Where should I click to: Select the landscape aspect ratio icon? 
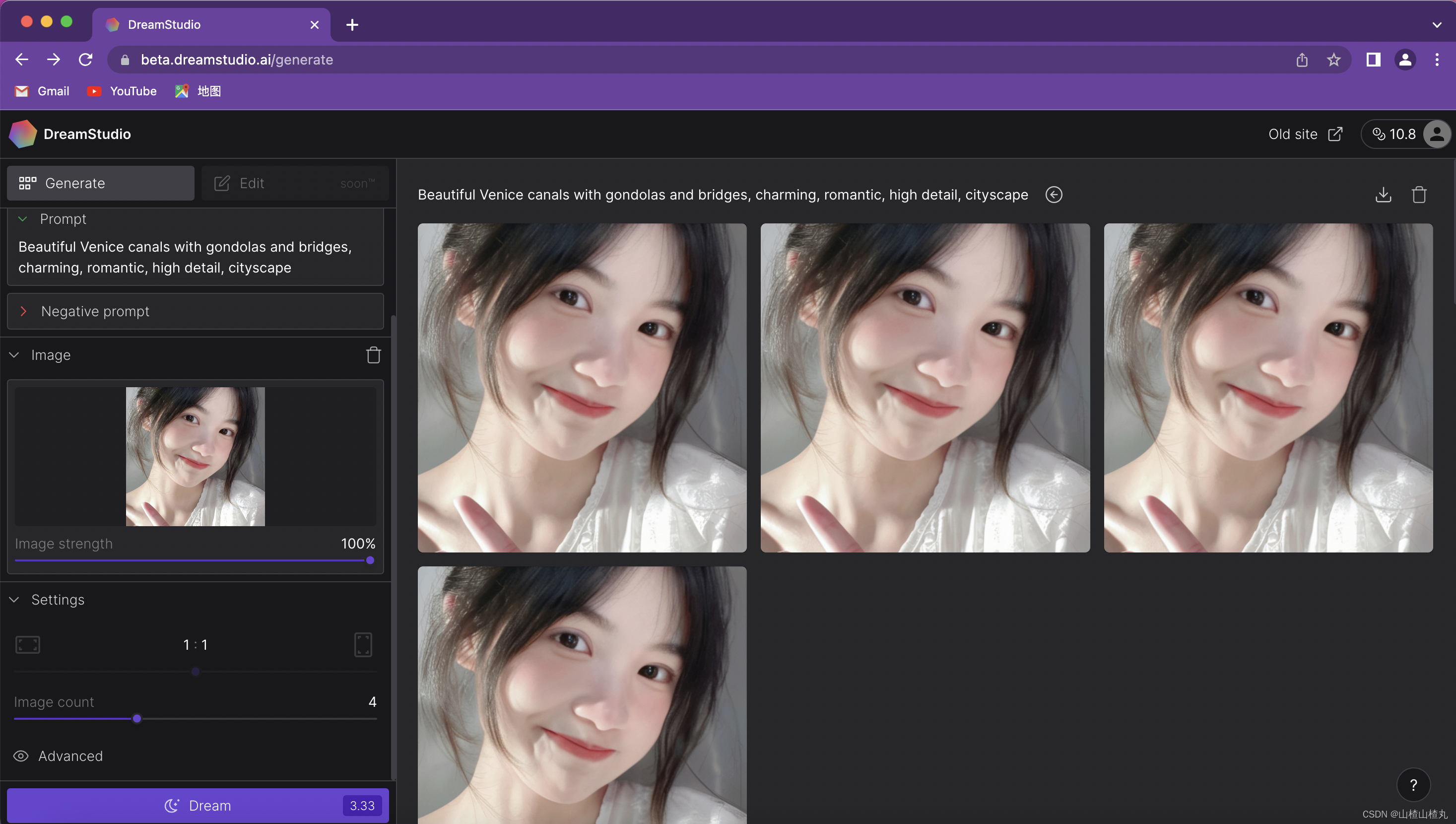coord(28,645)
